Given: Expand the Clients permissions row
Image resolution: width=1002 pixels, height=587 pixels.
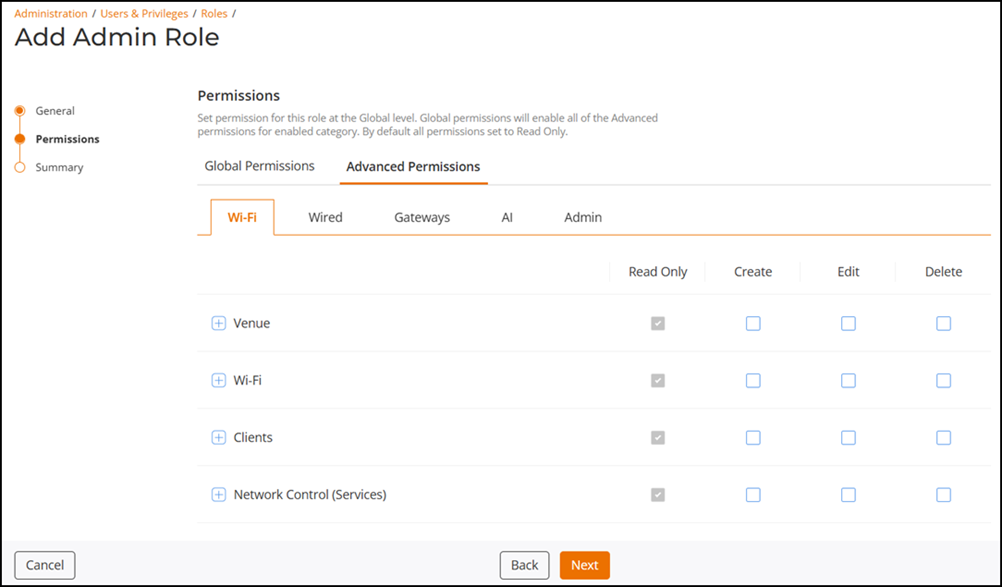Looking at the screenshot, I should 219,438.
